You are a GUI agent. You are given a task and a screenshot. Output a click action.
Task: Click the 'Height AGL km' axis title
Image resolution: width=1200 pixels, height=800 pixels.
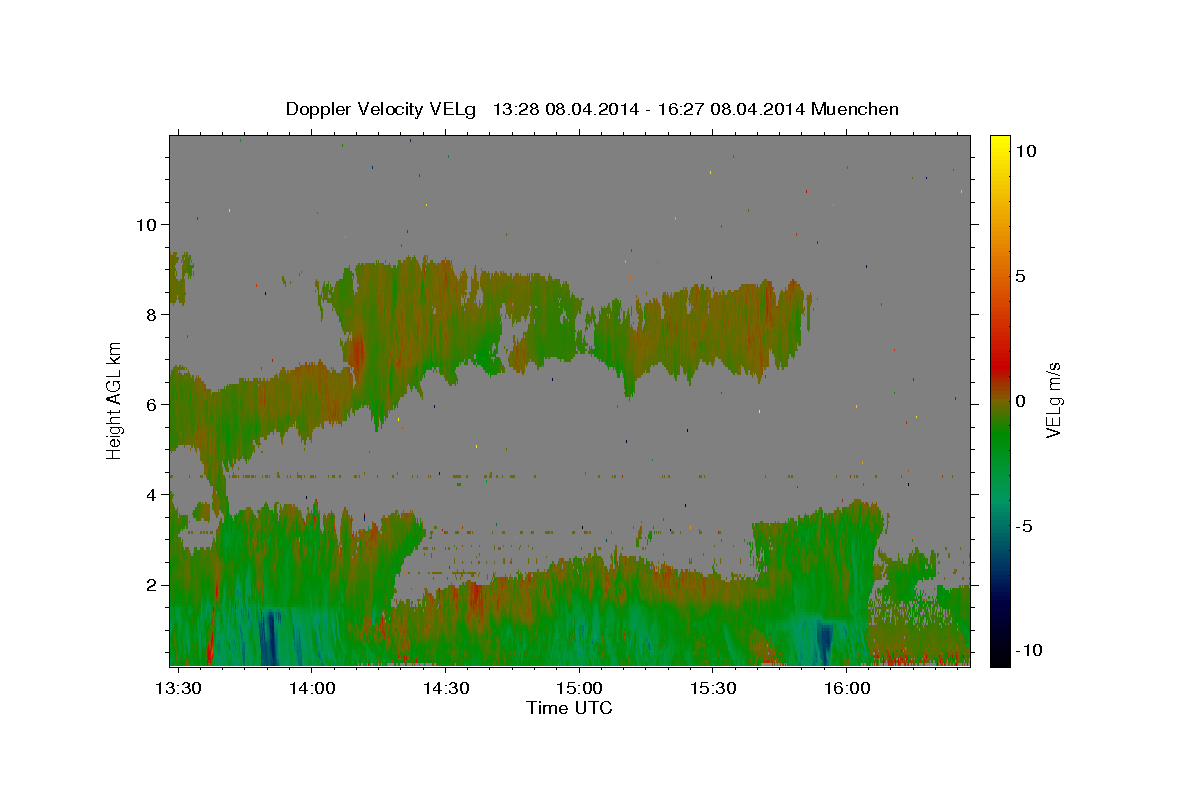[x=115, y=400]
